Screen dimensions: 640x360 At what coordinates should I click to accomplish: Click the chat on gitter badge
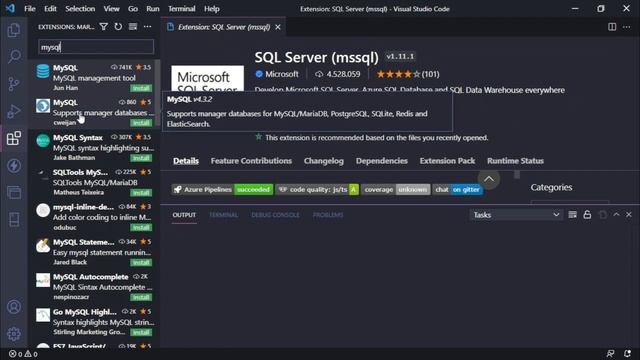(458, 189)
